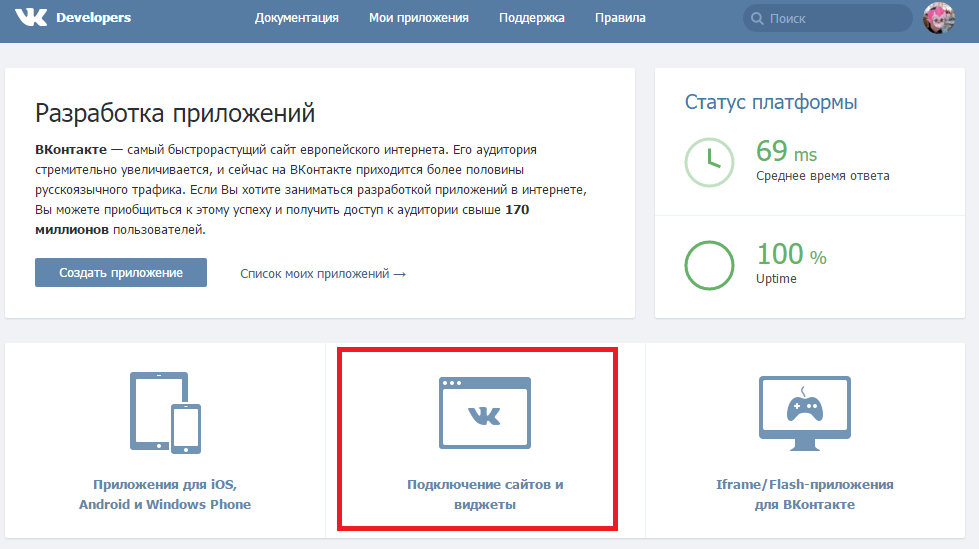The width and height of the screenshot is (979, 549).
Task: Open Список моих приложений link
Action: click(x=323, y=274)
